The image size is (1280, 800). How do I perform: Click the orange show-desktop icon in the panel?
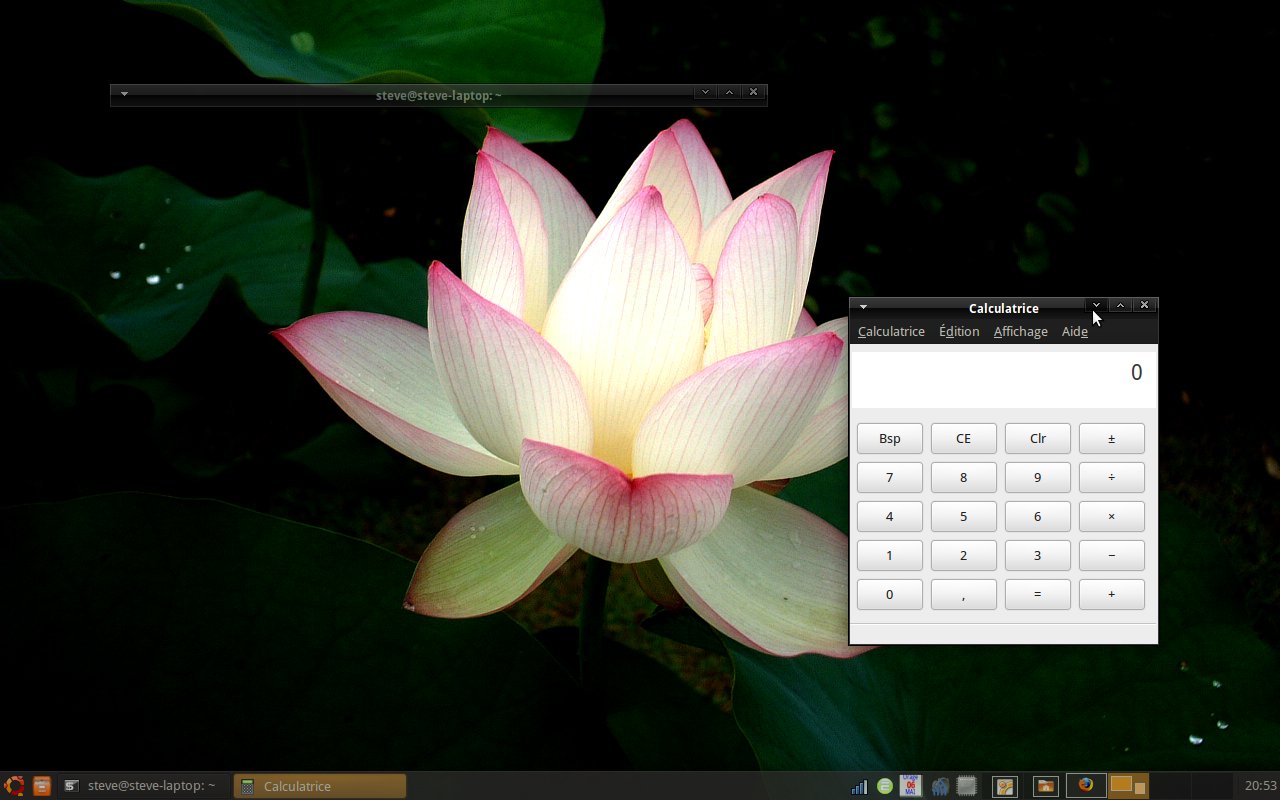(x=41, y=786)
